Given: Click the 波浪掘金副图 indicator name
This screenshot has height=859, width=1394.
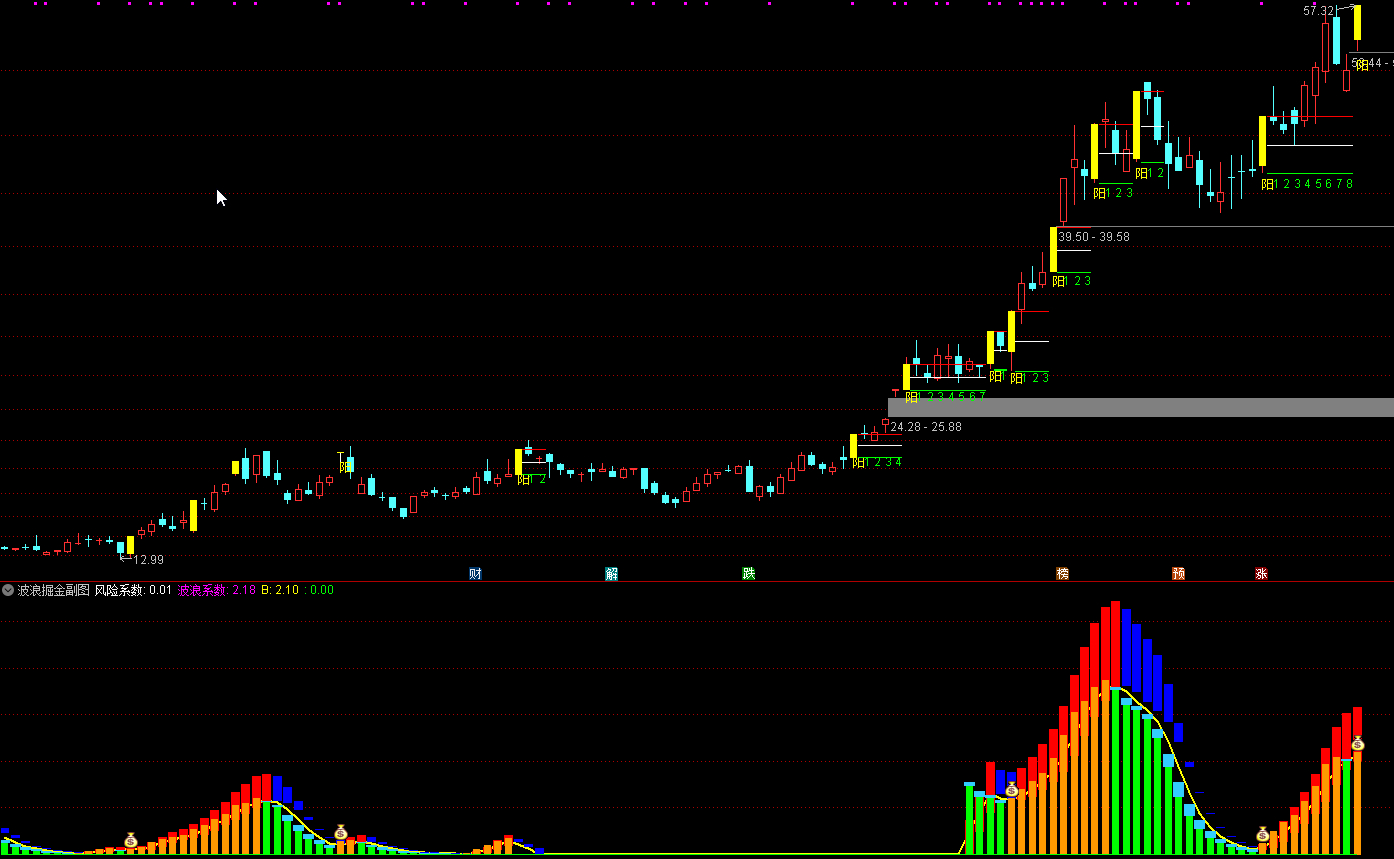Looking at the screenshot, I should point(53,590).
